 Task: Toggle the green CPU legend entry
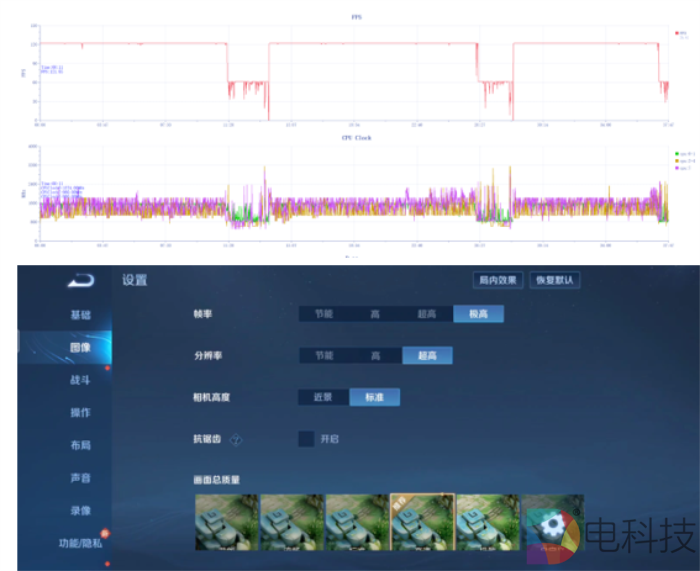[x=685, y=154]
